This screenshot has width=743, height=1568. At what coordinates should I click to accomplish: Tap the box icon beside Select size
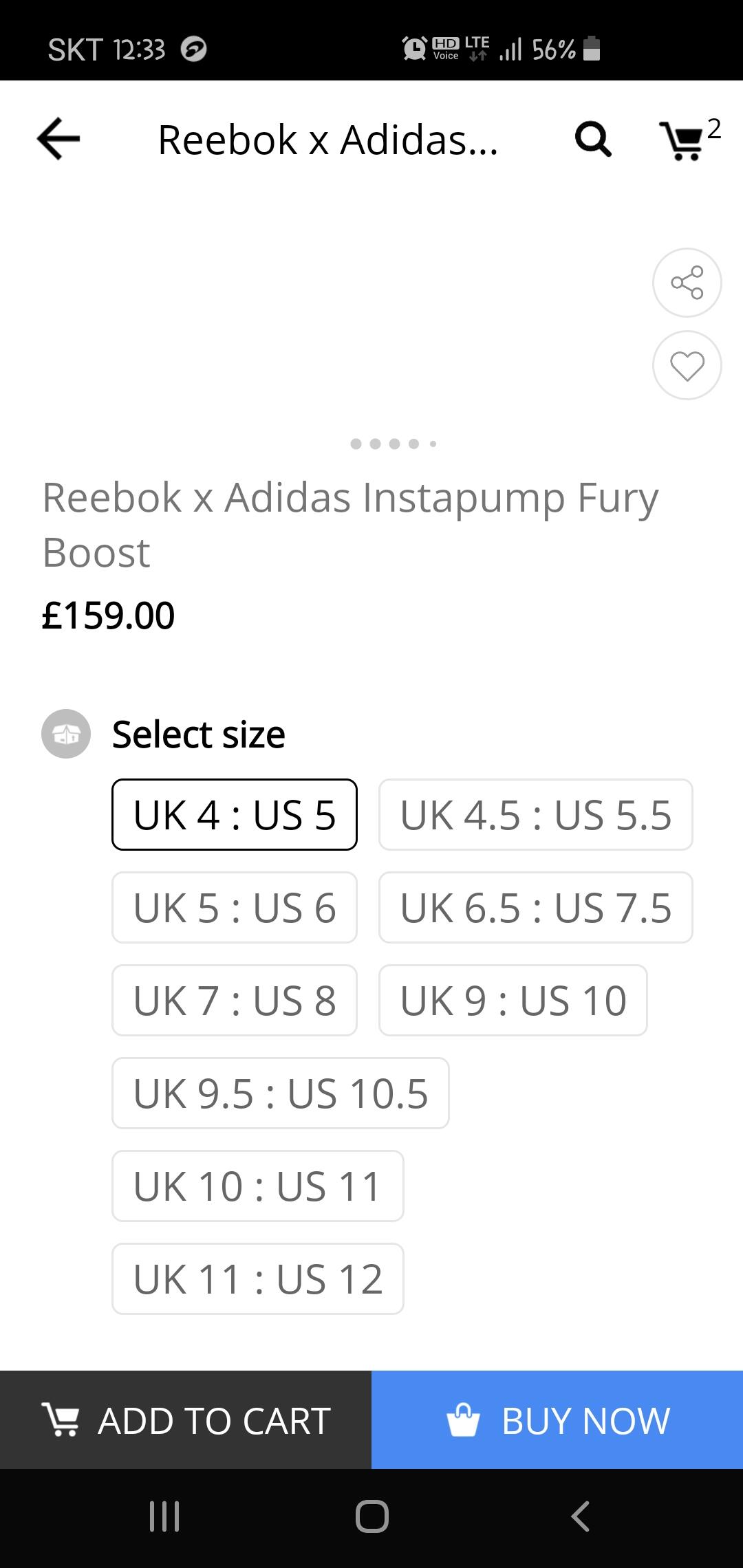(x=66, y=734)
